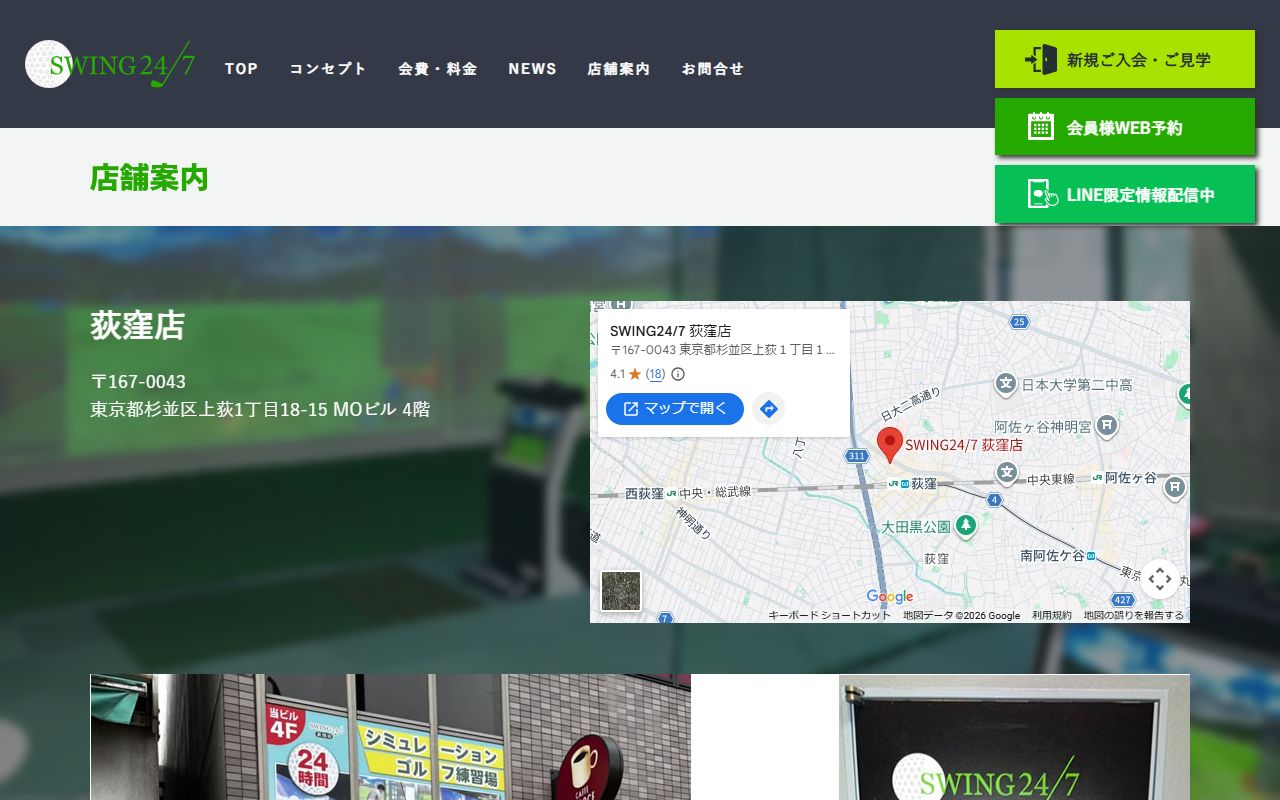Click the 阿佐ヶ谷神明宮 shrine marker
The width and height of the screenshot is (1280, 800).
tap(1107, 427)
